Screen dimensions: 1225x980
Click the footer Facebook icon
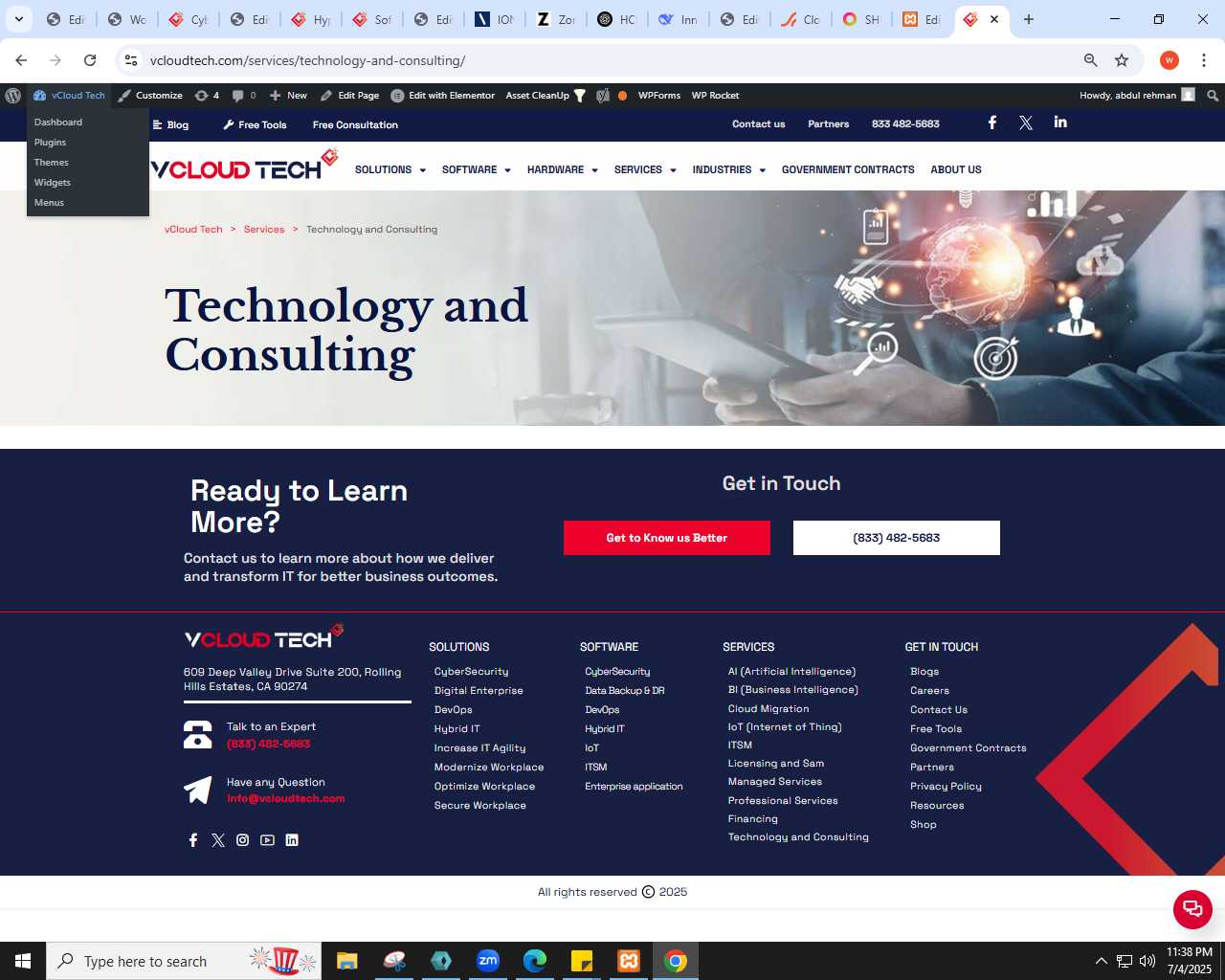point(193,840)
